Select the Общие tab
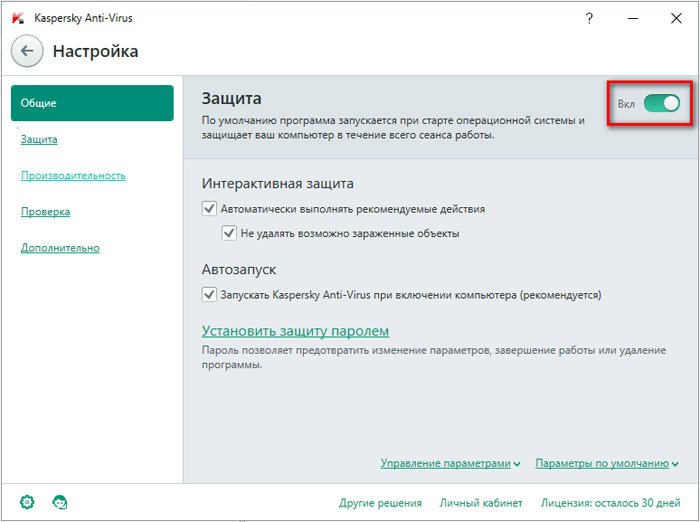The width and height of the screenshot is (700, 522). pos(92,103)
